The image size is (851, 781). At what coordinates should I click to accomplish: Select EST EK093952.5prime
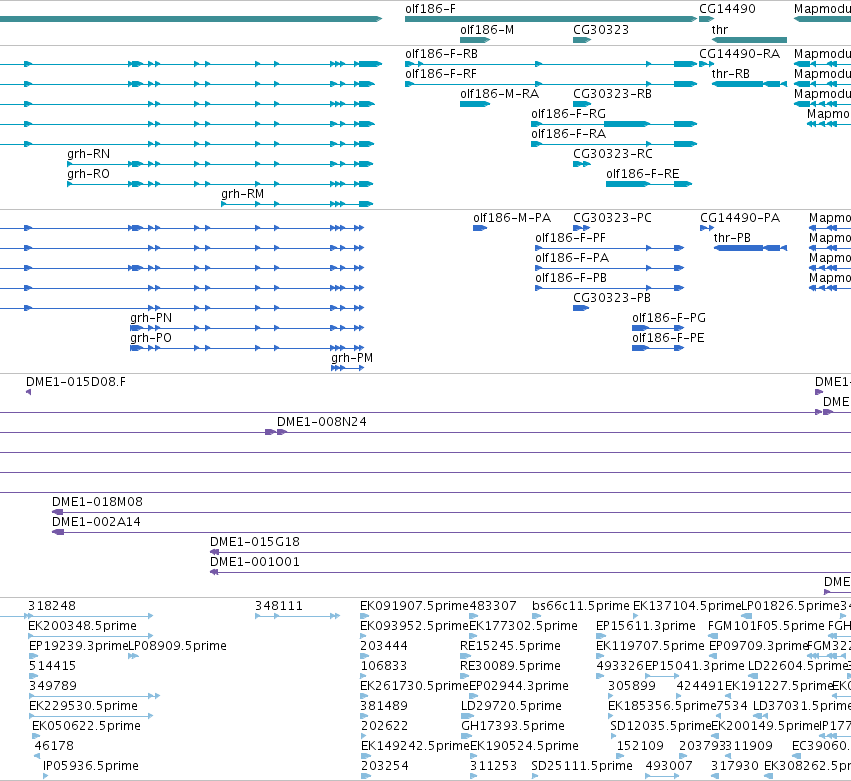(x=365, y=636)
